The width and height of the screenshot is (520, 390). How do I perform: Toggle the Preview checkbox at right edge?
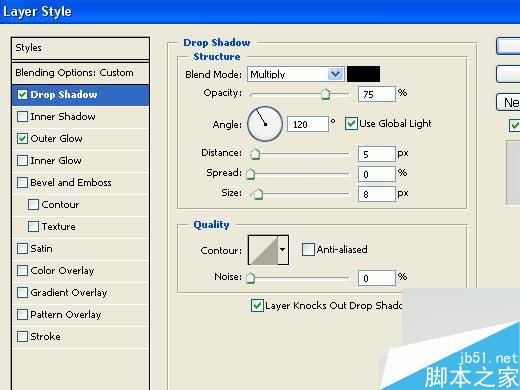click(515, 126)
